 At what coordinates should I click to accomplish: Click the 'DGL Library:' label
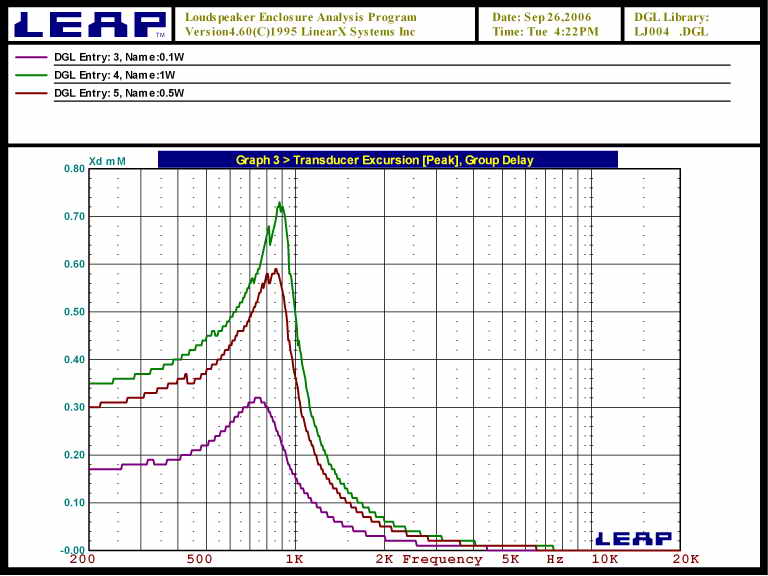[x=672, y=17]
